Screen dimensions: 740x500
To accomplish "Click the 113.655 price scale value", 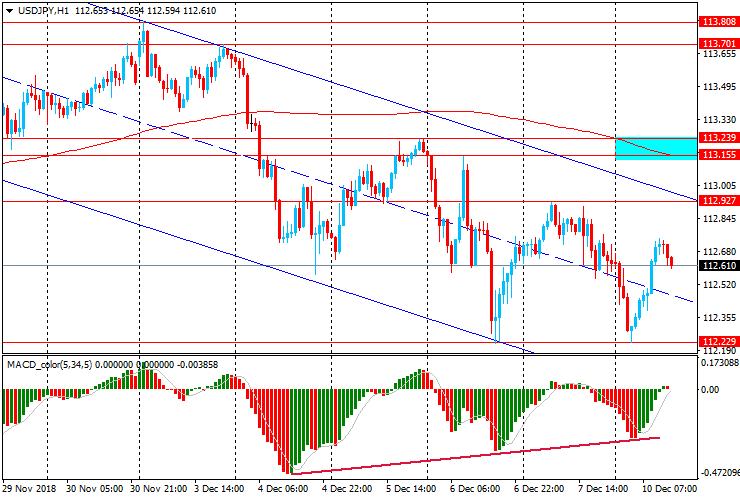I will click(x=719, y=54).
